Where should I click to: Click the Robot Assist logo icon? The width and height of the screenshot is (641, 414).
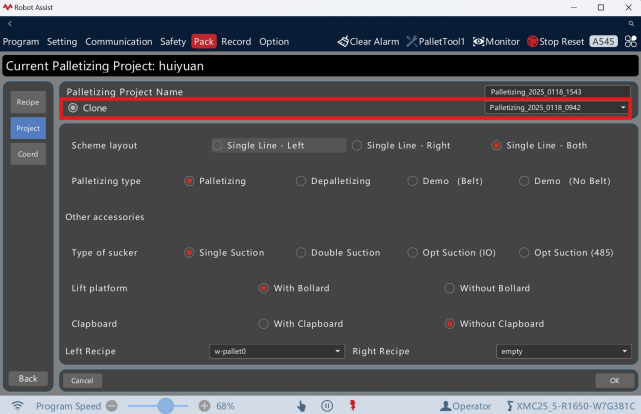7,7
